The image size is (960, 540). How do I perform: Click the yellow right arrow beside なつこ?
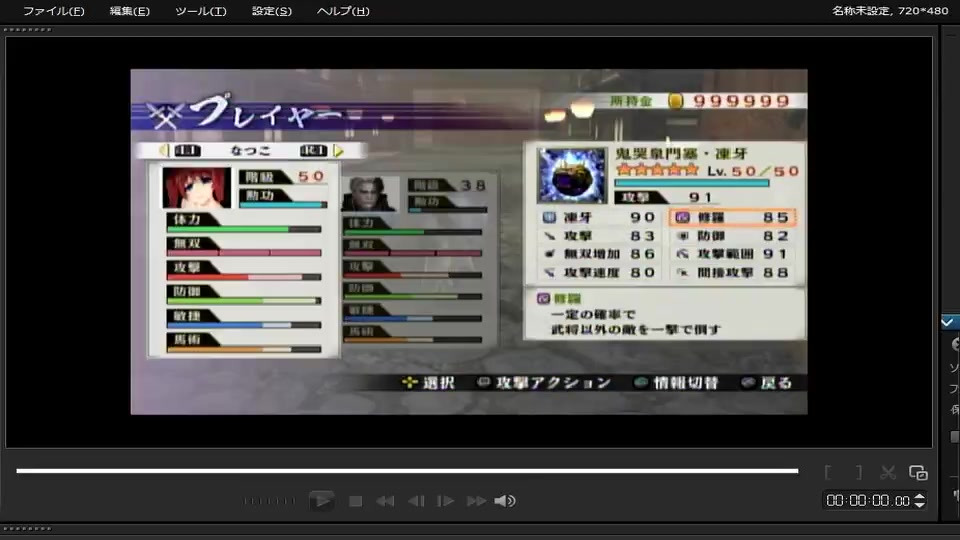pyautogui.click(x=339, y=151)
